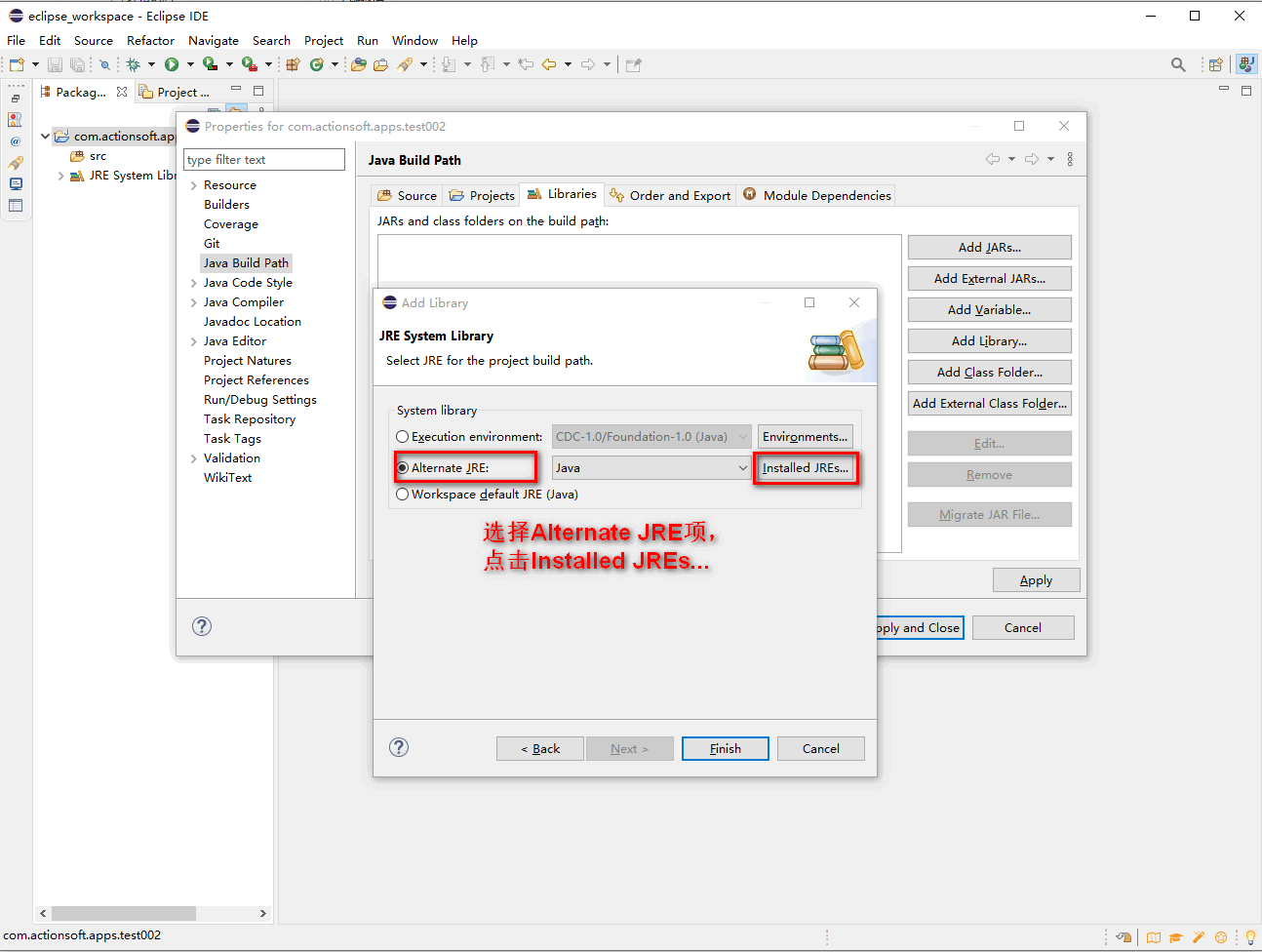1262x952 pixels.
Task: Click the Installed JREs button
Action: [807, 467]
